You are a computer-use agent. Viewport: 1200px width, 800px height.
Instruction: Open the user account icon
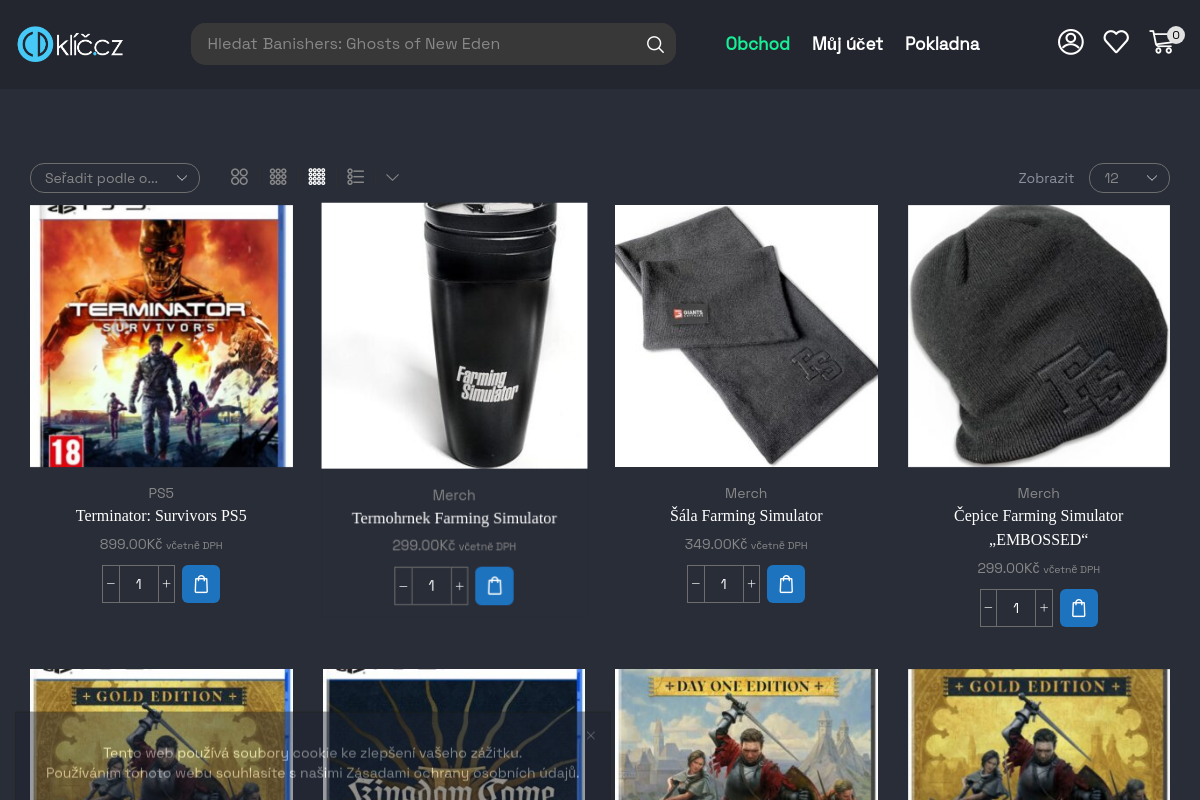click(1071, 42)
